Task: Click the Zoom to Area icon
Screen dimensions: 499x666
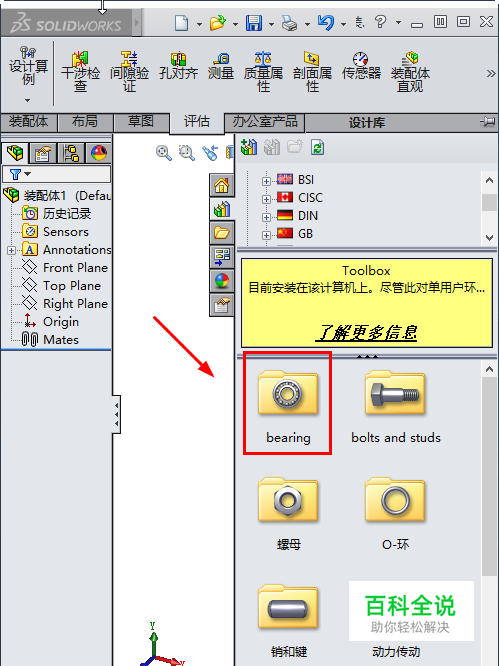Action: point(186,152)
